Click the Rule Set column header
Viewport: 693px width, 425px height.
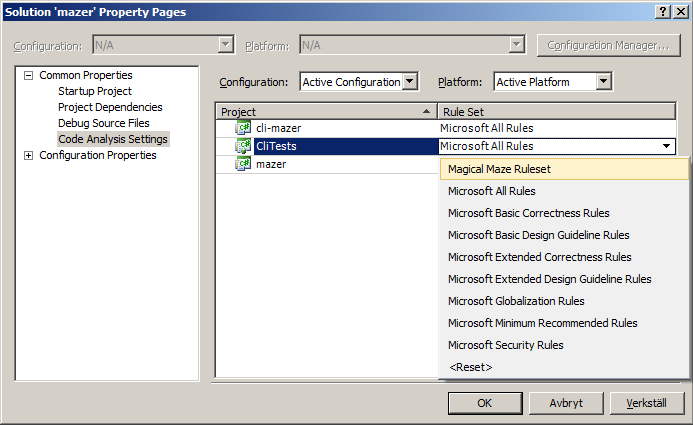[x=556, y=112]
